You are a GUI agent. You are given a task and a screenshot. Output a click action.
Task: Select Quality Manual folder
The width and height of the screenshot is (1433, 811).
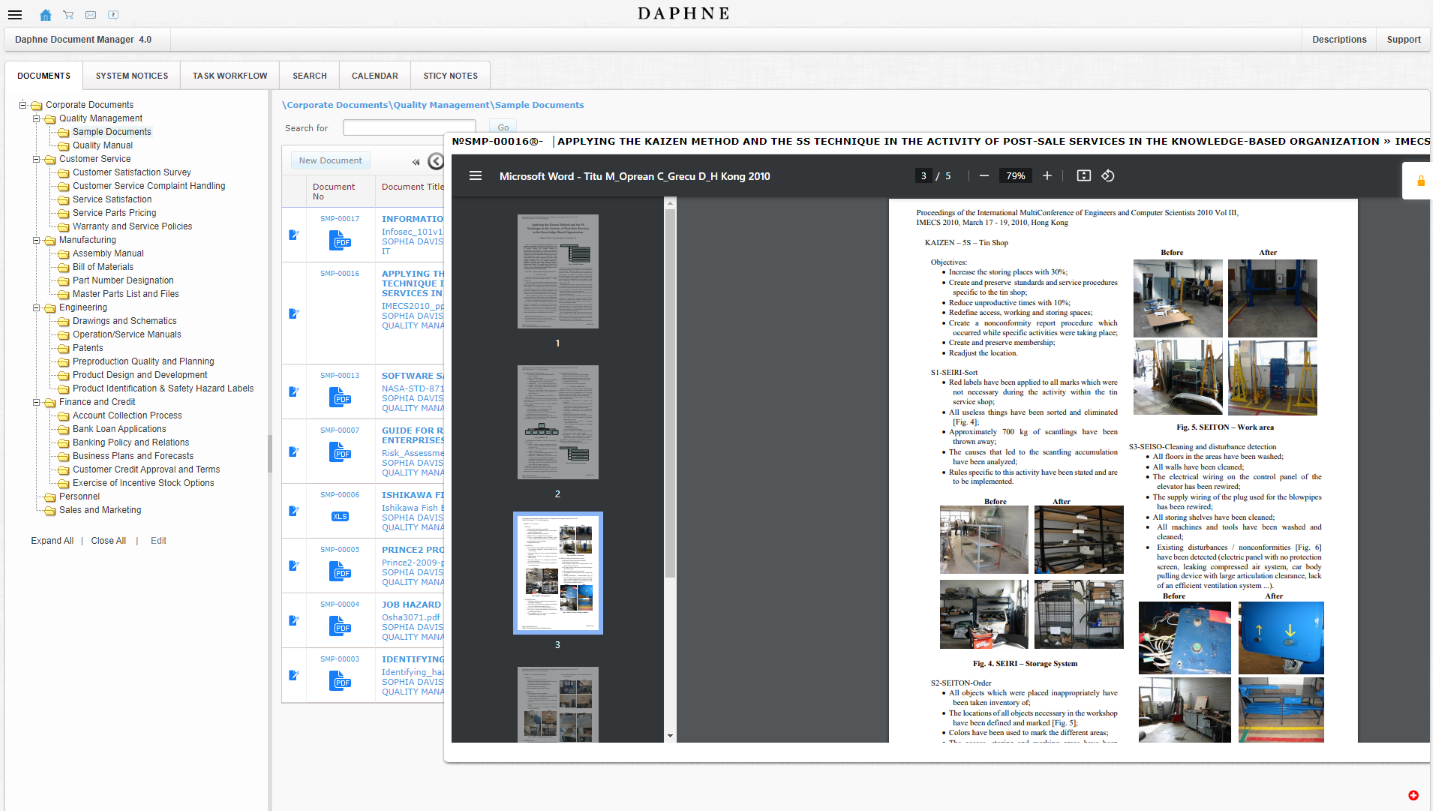[x=102, y=145]
